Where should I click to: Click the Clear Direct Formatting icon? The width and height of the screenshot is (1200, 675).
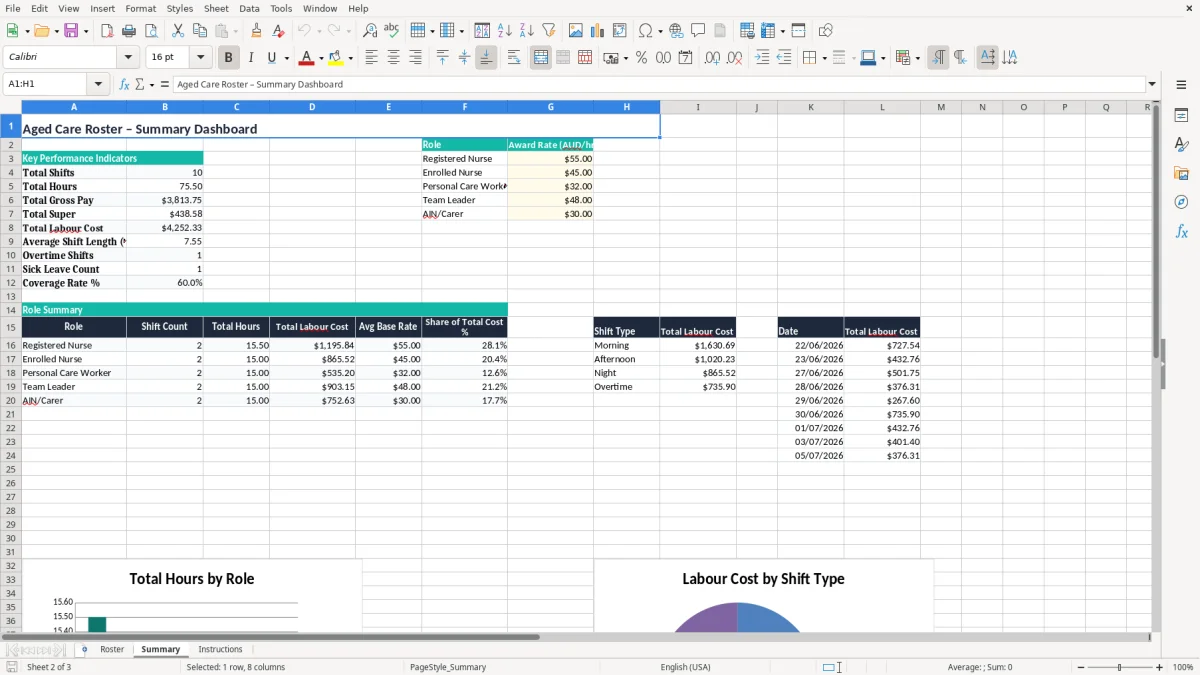[278, 31]
